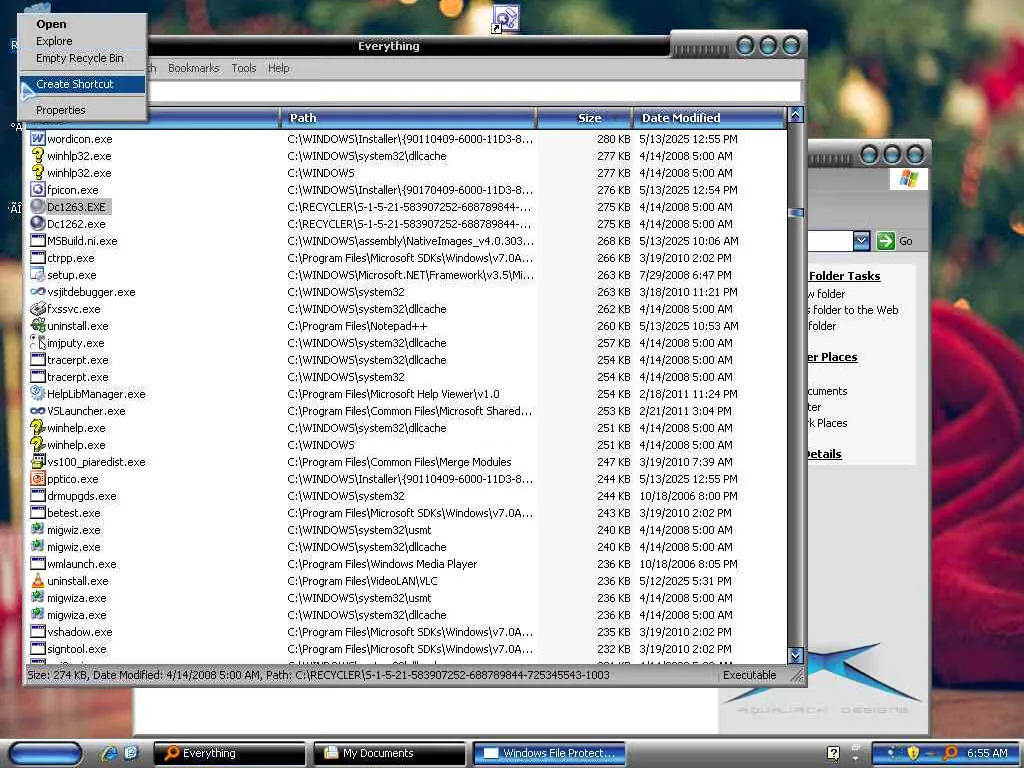Click the HelpLibManager.exe icon

(38, 393)
